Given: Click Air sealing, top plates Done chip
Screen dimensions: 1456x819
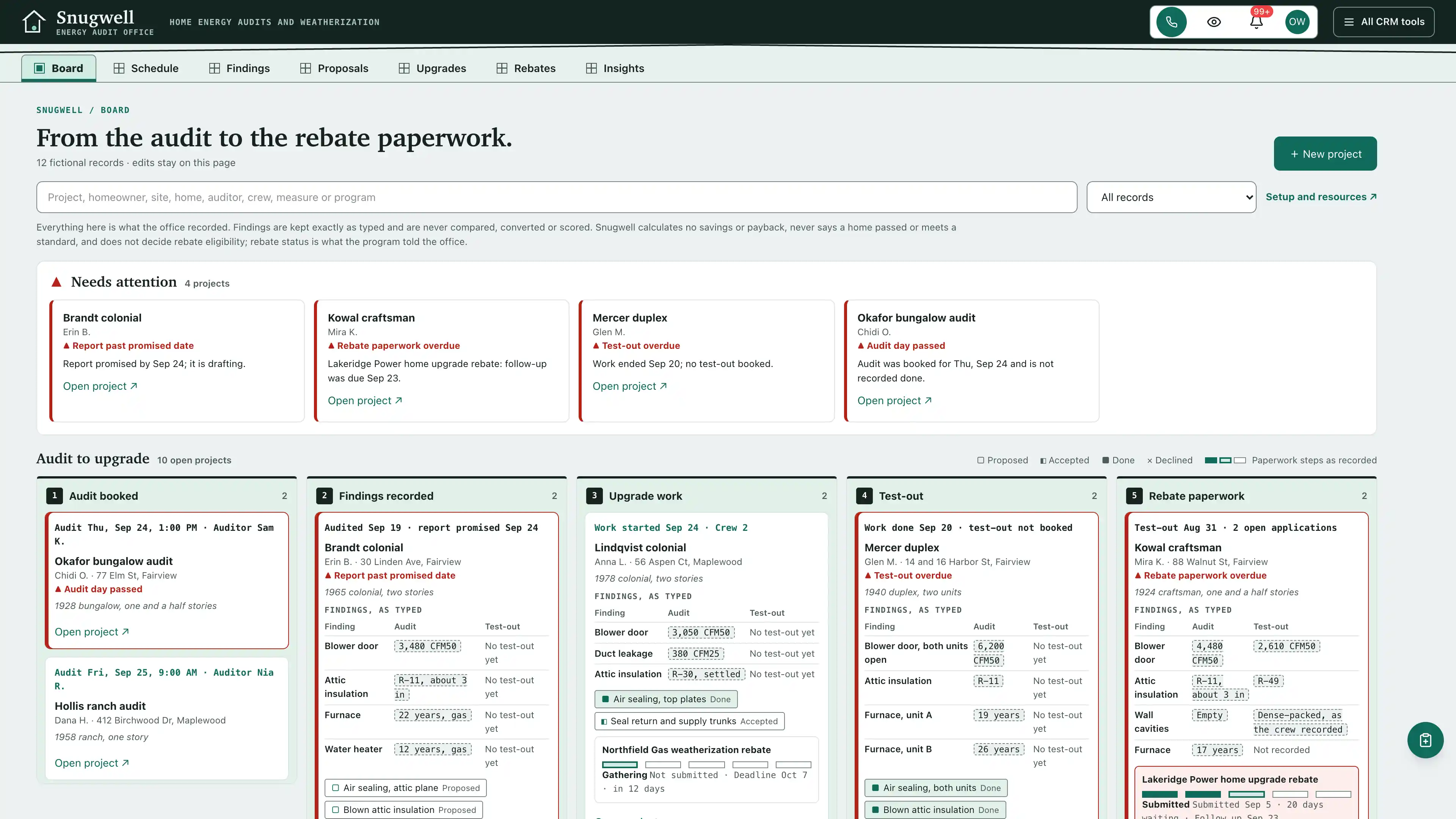Looking at the screenshot, I should 666,699.
